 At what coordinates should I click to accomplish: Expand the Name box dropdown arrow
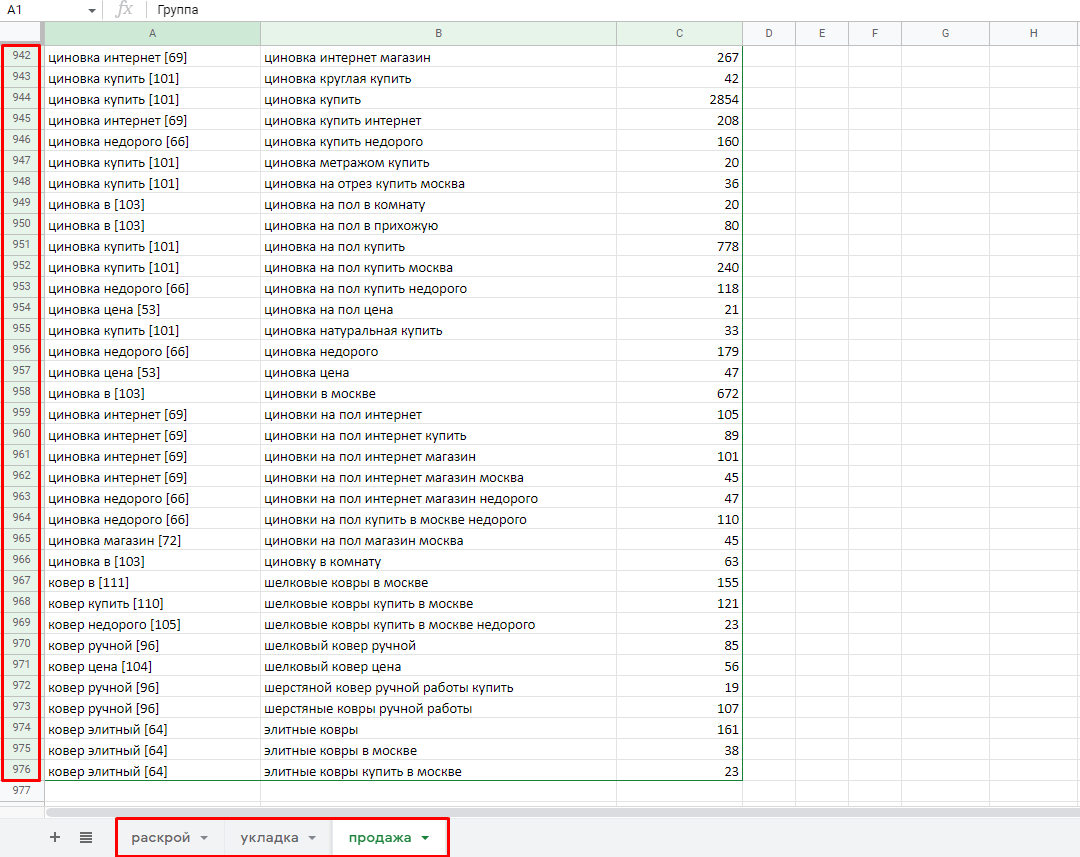(91, 10)
